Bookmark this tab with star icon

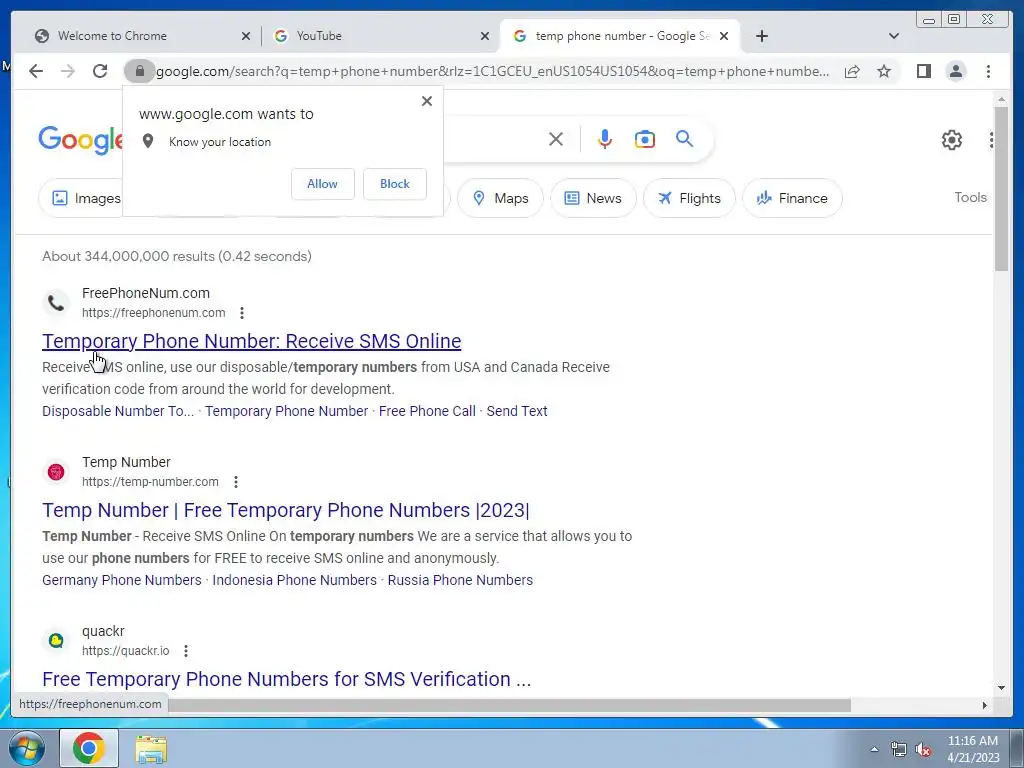tap(884, 71)
